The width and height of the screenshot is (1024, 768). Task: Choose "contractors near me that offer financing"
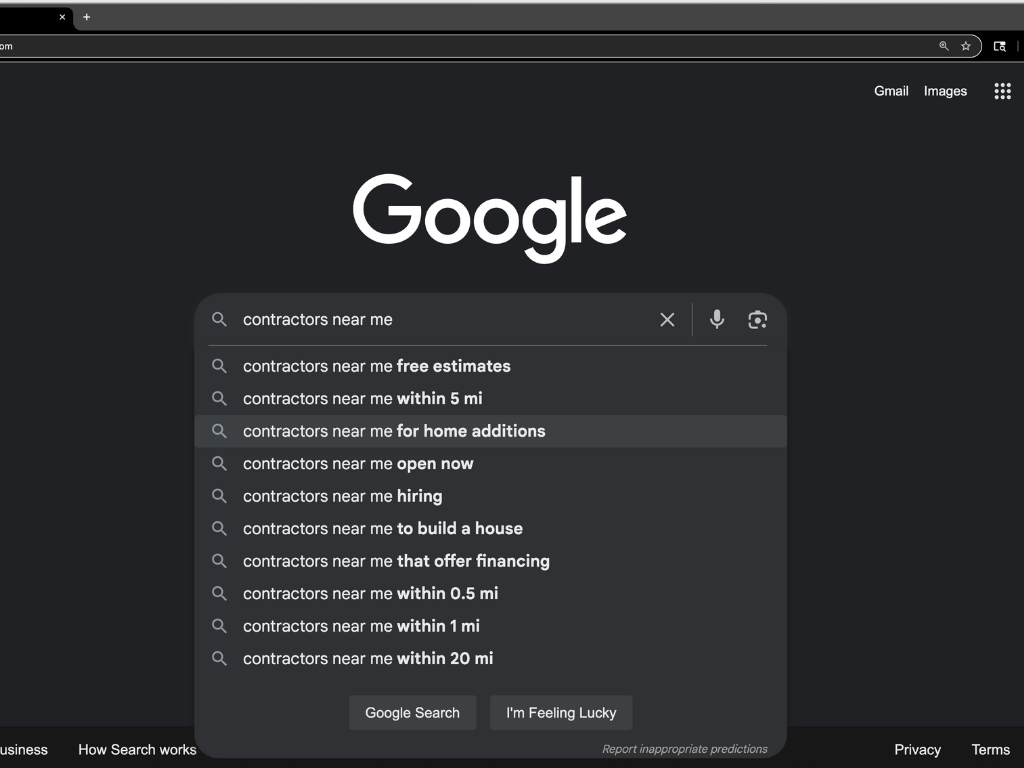click(396, 561)
